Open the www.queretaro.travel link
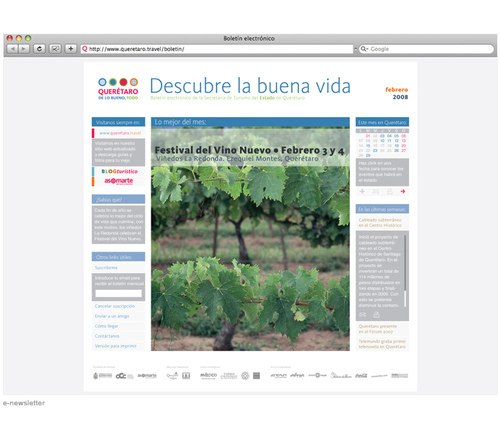This screenshot has height=430, width=500. pos(120,133)
